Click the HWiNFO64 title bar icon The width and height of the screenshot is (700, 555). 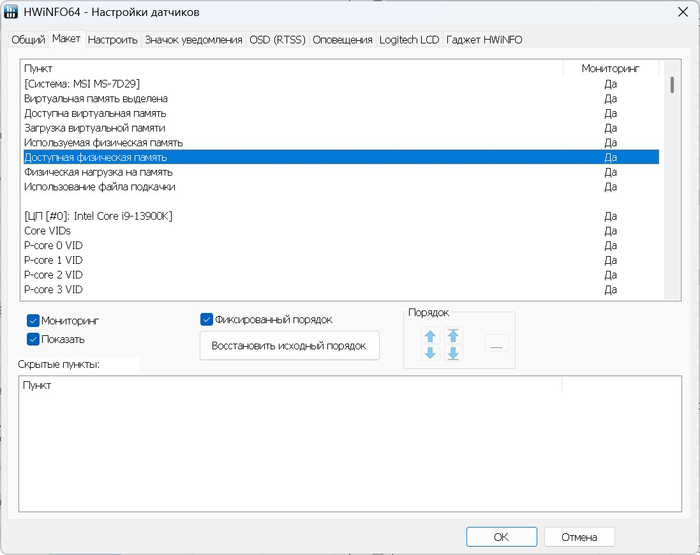click(13, 12)
